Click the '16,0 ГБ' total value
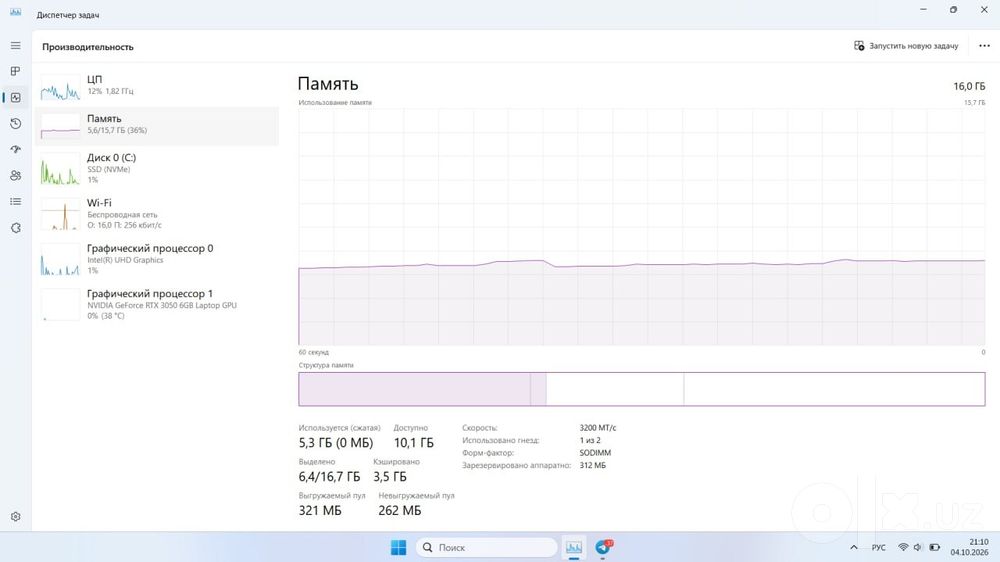Viewport: 1000px width, 562px height. click(x=969, y=86)
